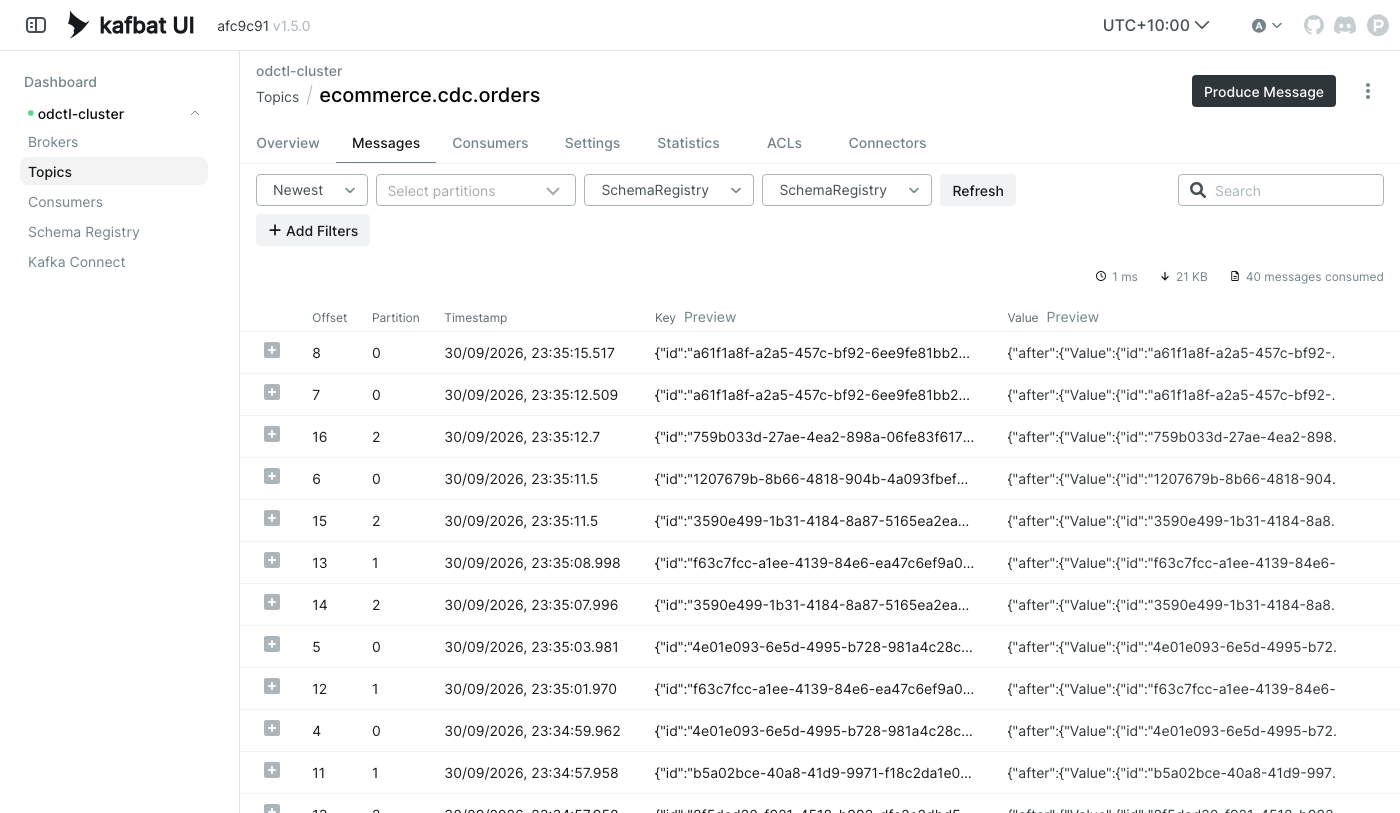The width and height of the screenshot is (1400, 813).
Task: Expand message row with offset 13
Action: pos(272,560)
